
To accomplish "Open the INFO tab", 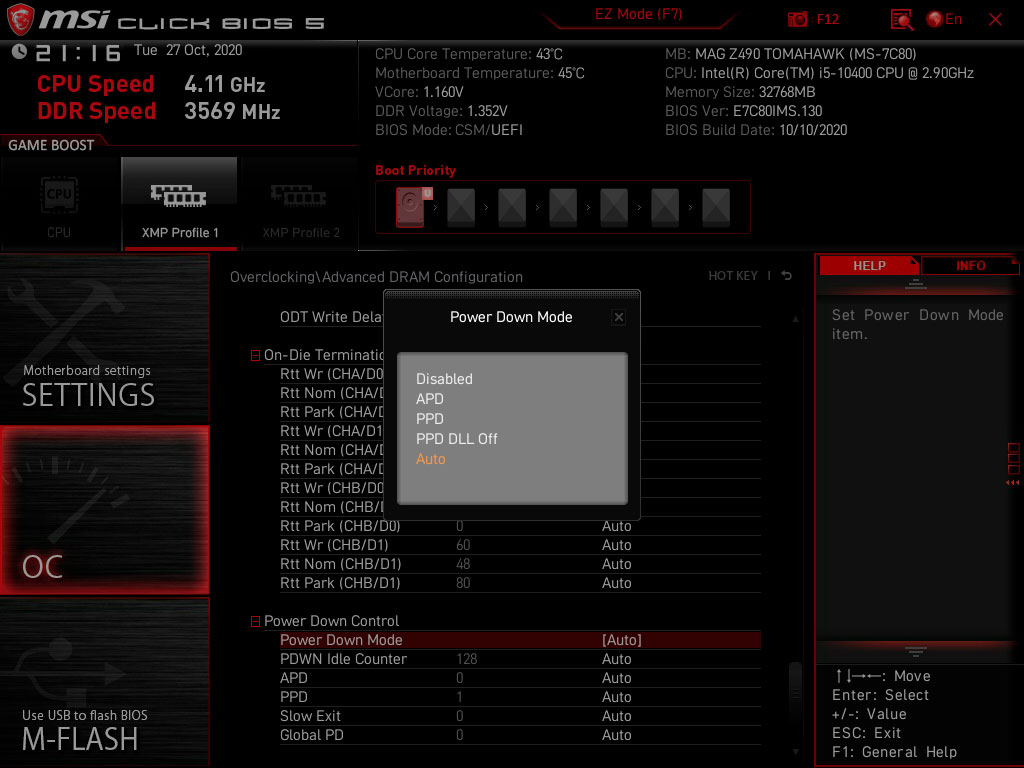I will [970, 266].
